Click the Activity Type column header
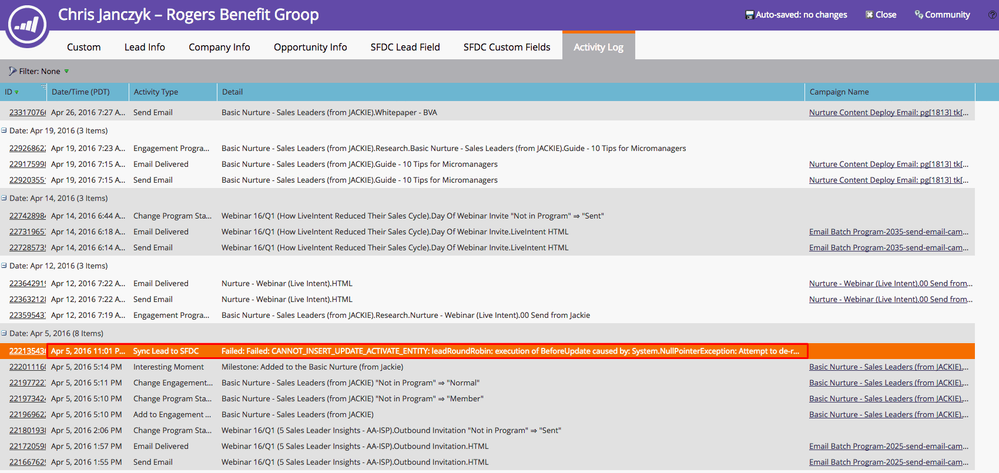This screenshot has height=473, width=999. pyautogui.click(x=156, y=92)
